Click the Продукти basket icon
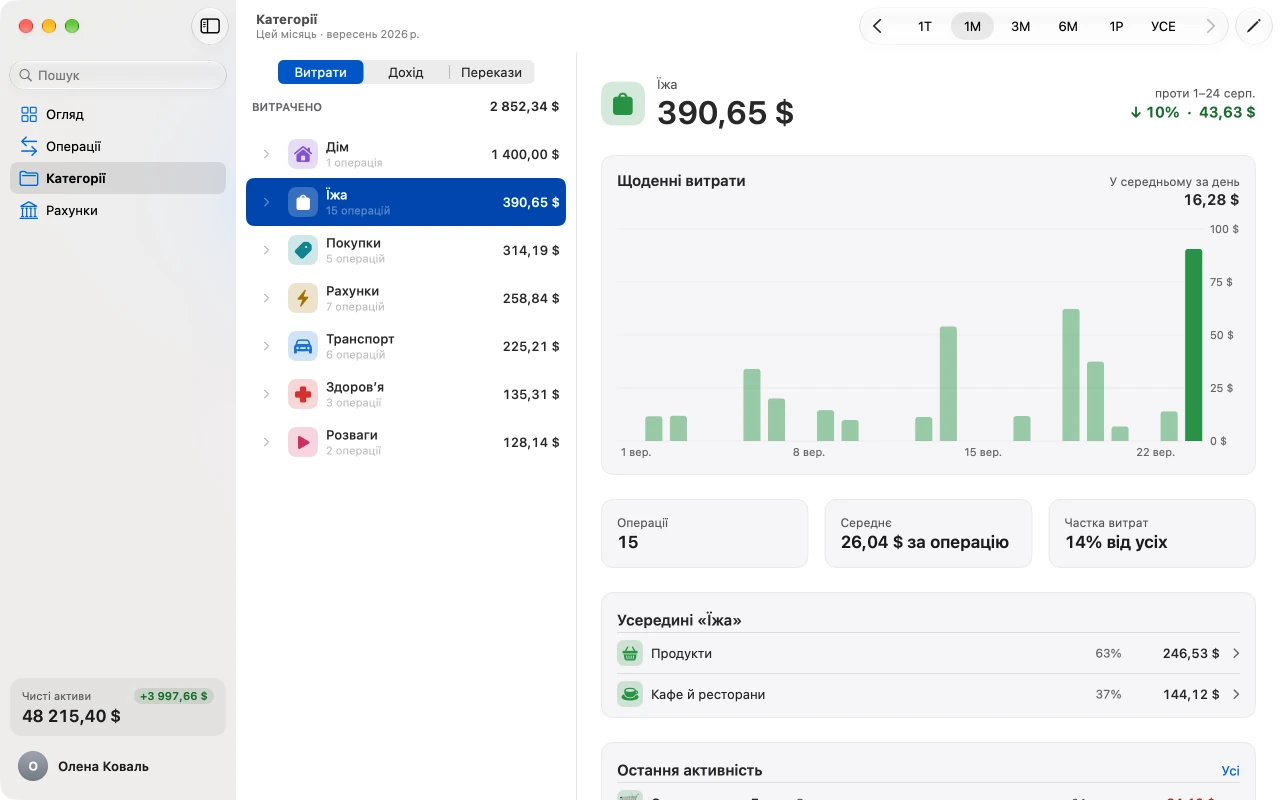Image resolution: width=1280 pixels, height=800 pixels. (630, 653)
